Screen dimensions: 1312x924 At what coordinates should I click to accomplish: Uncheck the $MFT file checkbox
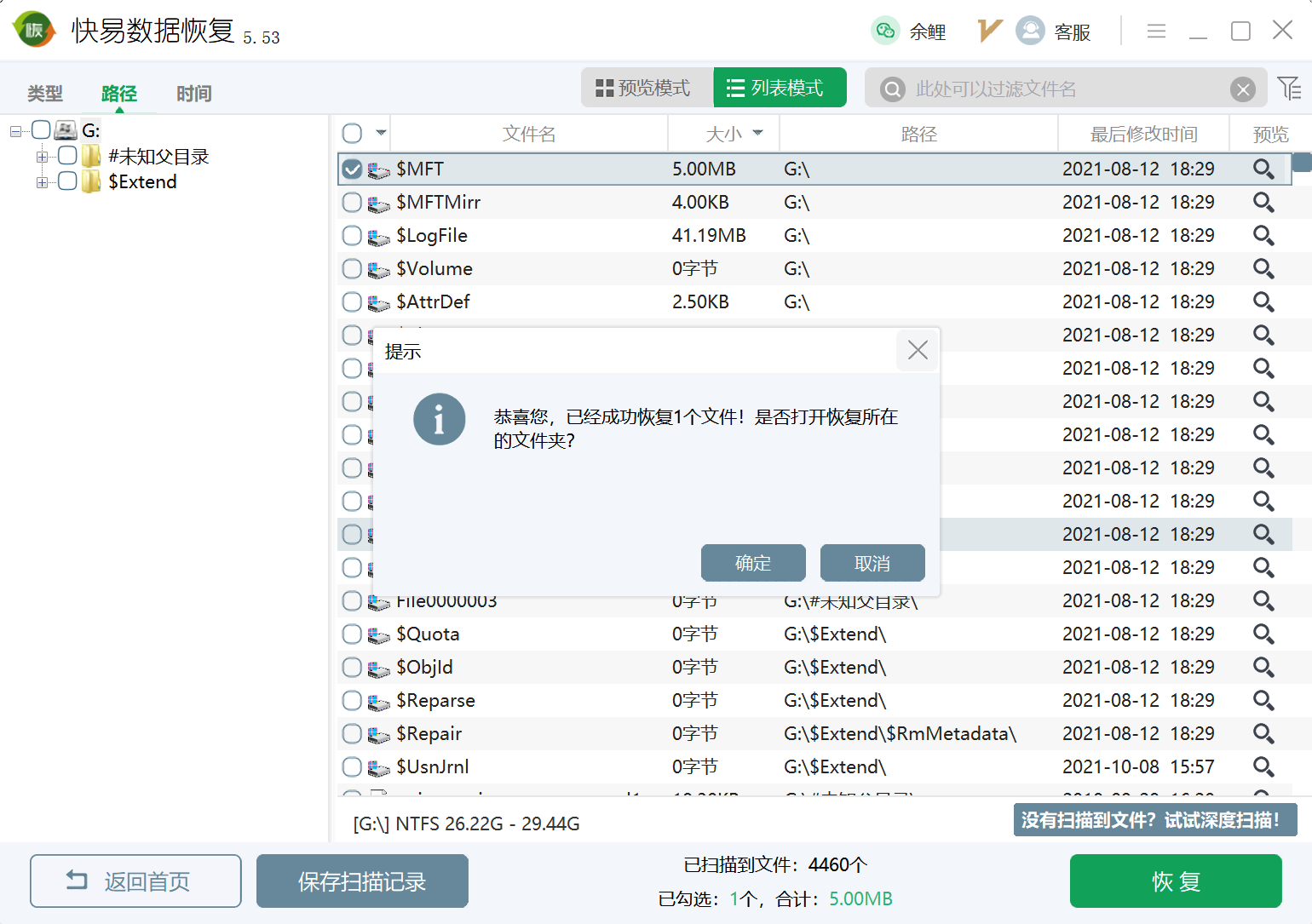[x=352, y=169]
